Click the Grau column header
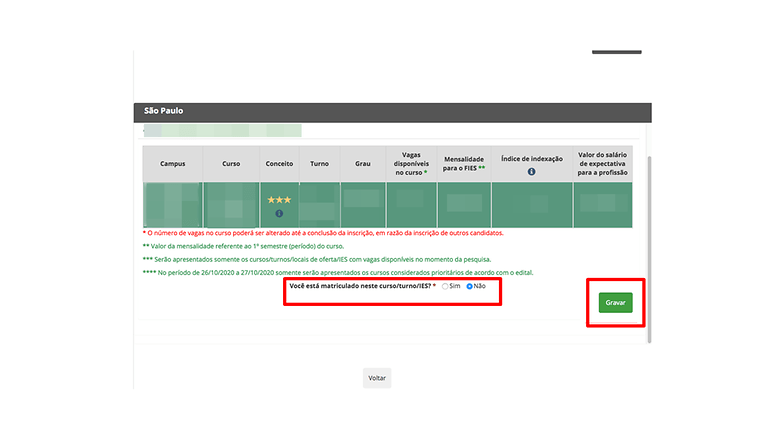Viewport: 782px width, 440px height. [x=363, y=164]
